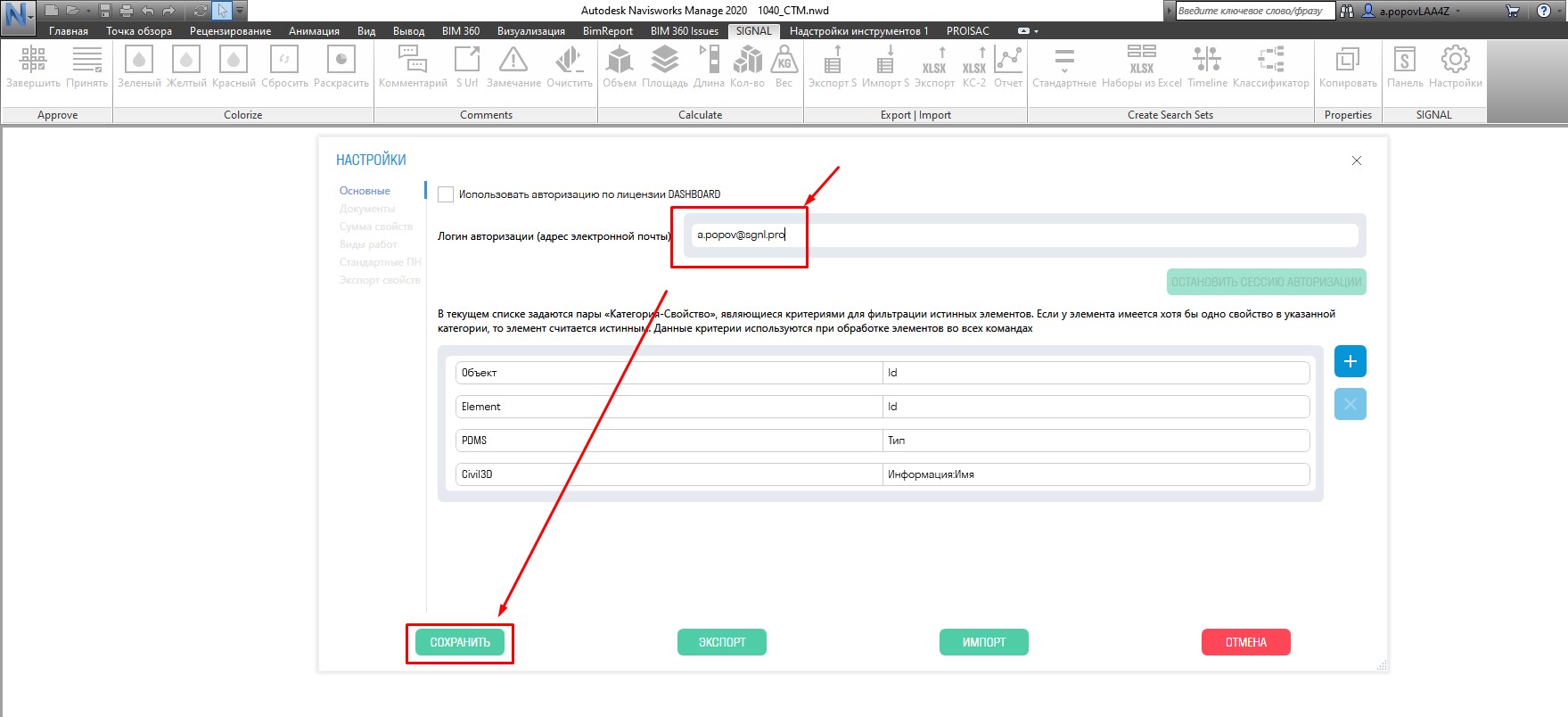Screen dimensions: 1568x717
Task: Click the Print icon in quick access toolbar
Action: [127, 11]
